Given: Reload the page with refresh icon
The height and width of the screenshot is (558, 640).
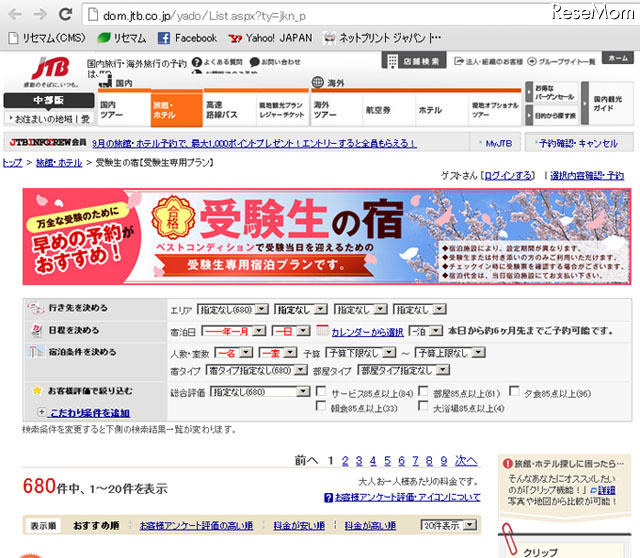Looking at the screenshot, I should coord(65,14).
